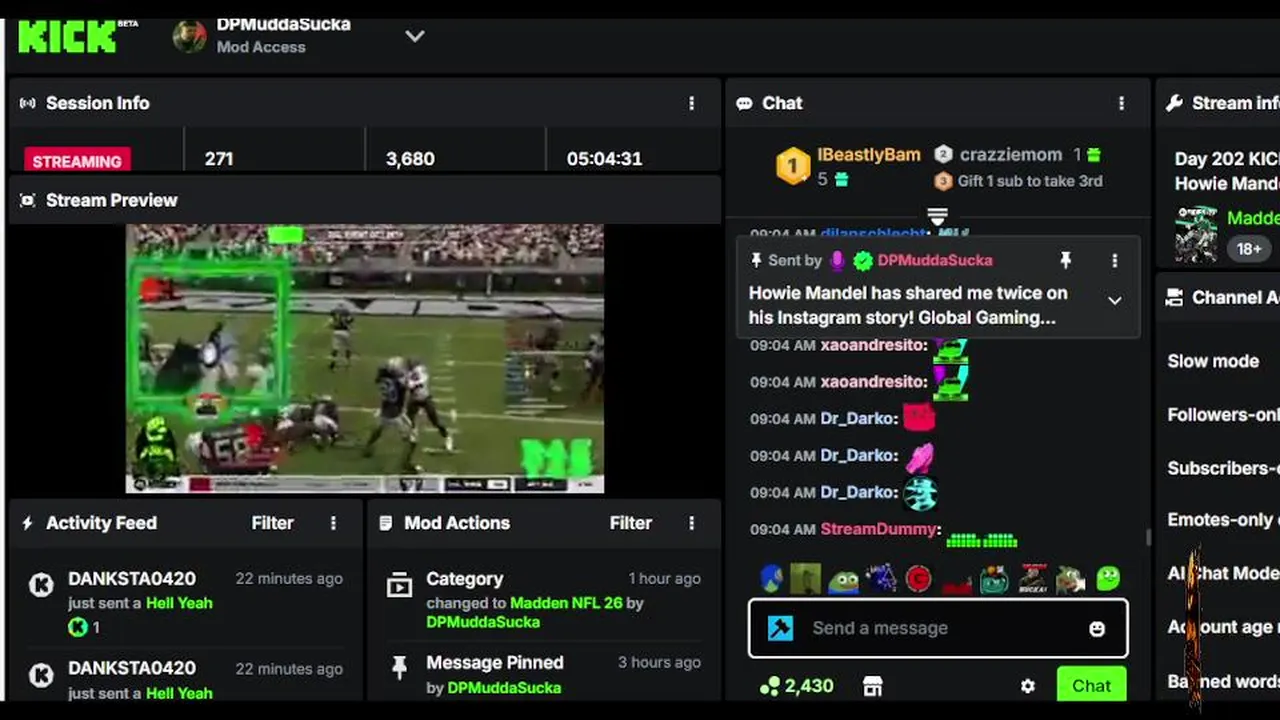1280x720 pixels.
Task: Click the 18+ mature content badge
Action: [x=1248, y=248]
